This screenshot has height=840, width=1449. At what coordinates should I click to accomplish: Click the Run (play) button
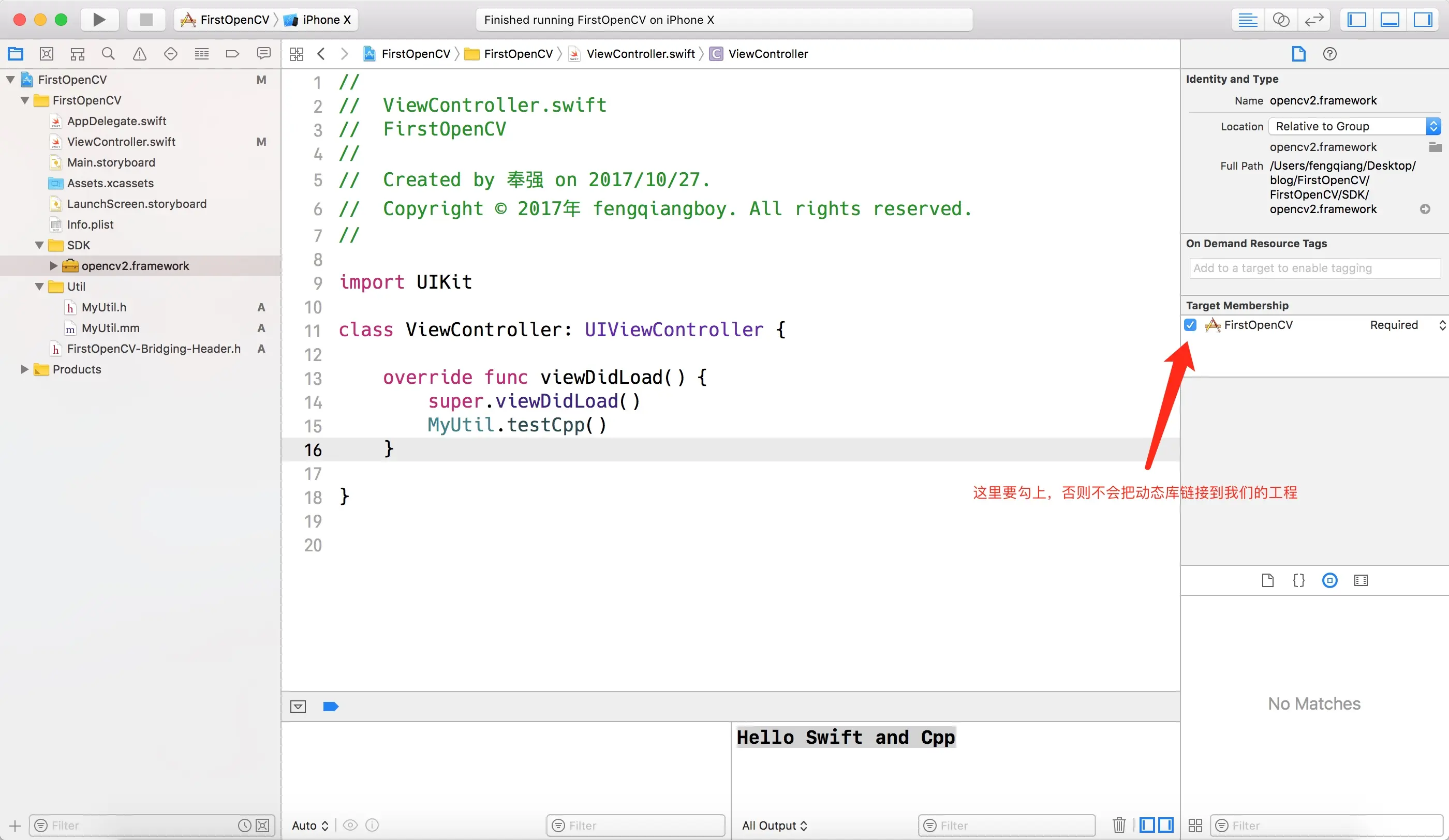pyautogui.click(x=99, y=20)
